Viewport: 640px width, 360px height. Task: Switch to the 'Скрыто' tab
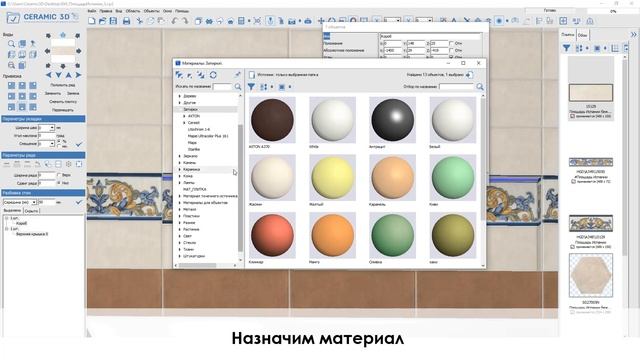click(x=31, y=211)
